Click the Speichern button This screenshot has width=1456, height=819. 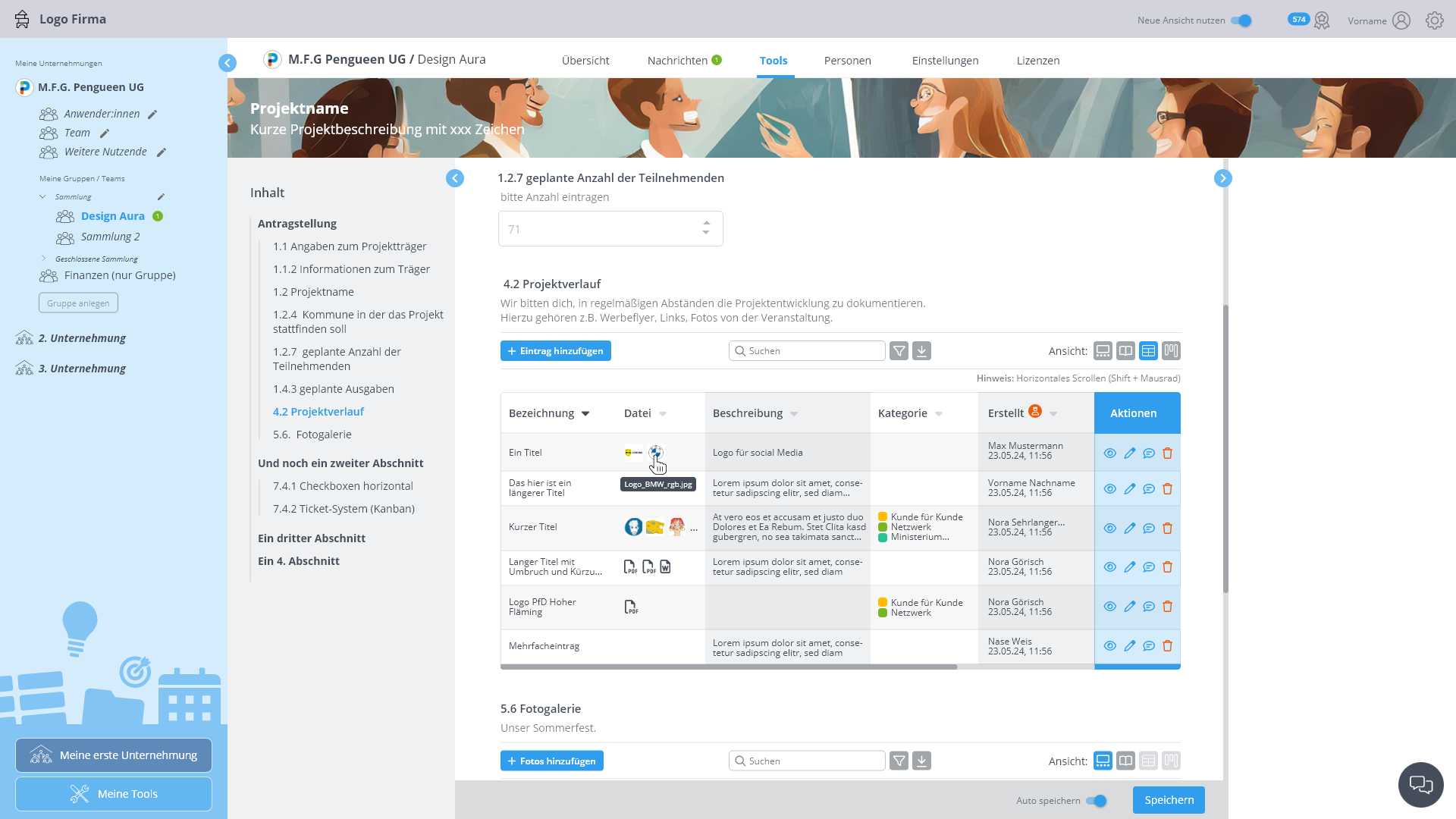coord(1169,800)
